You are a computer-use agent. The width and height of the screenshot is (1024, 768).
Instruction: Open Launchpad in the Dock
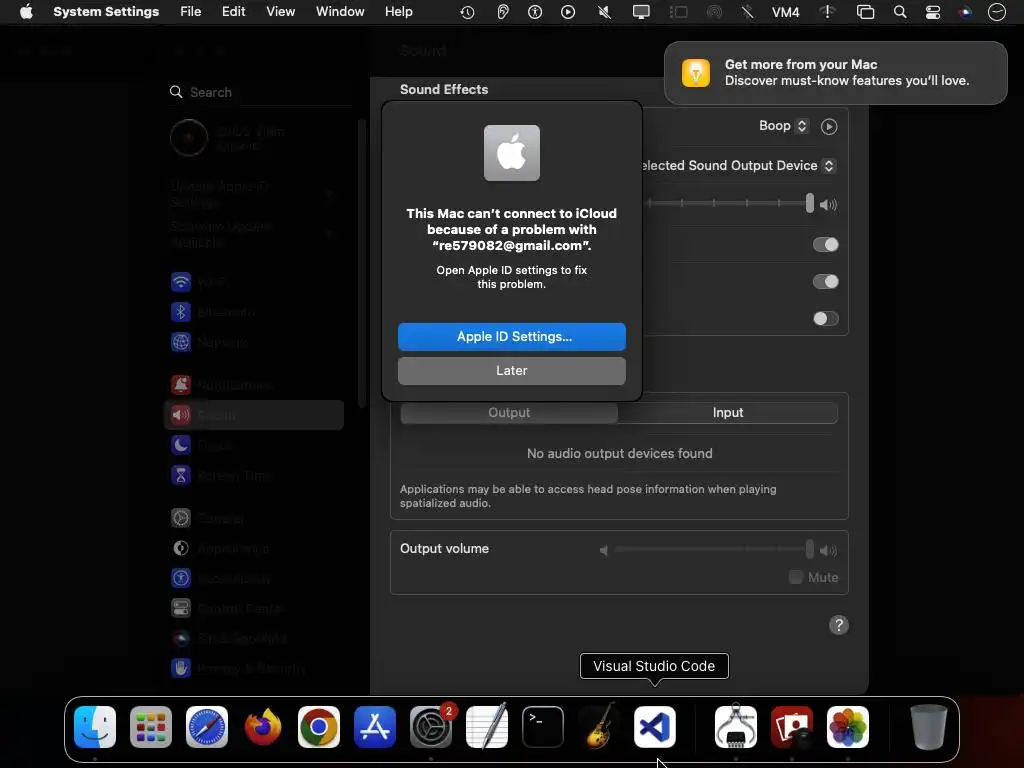tap(151, 727)
